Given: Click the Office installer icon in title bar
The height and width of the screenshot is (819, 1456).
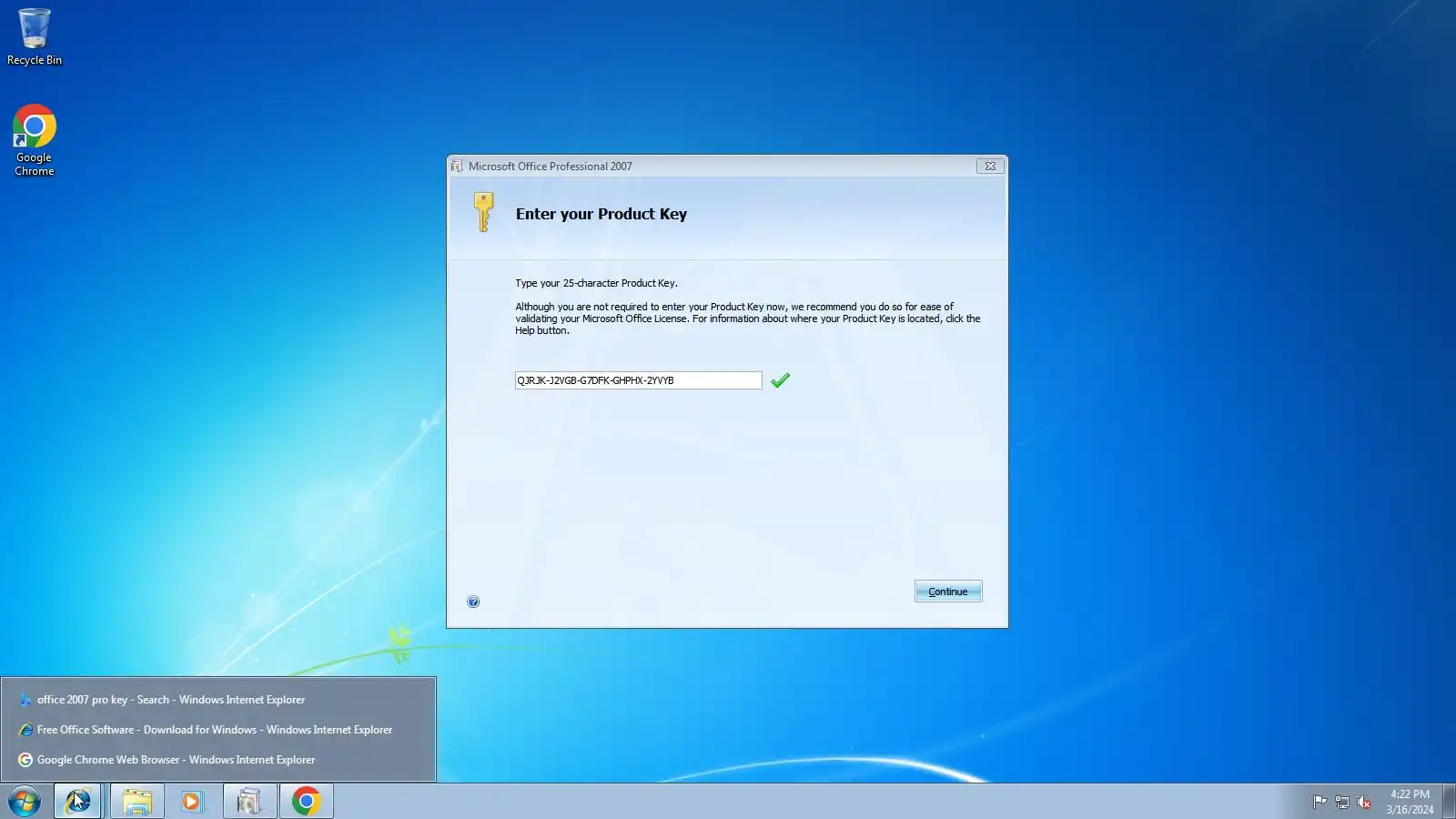Looking at the screenshot, I should pyautogui.click(x=457, y=167).
